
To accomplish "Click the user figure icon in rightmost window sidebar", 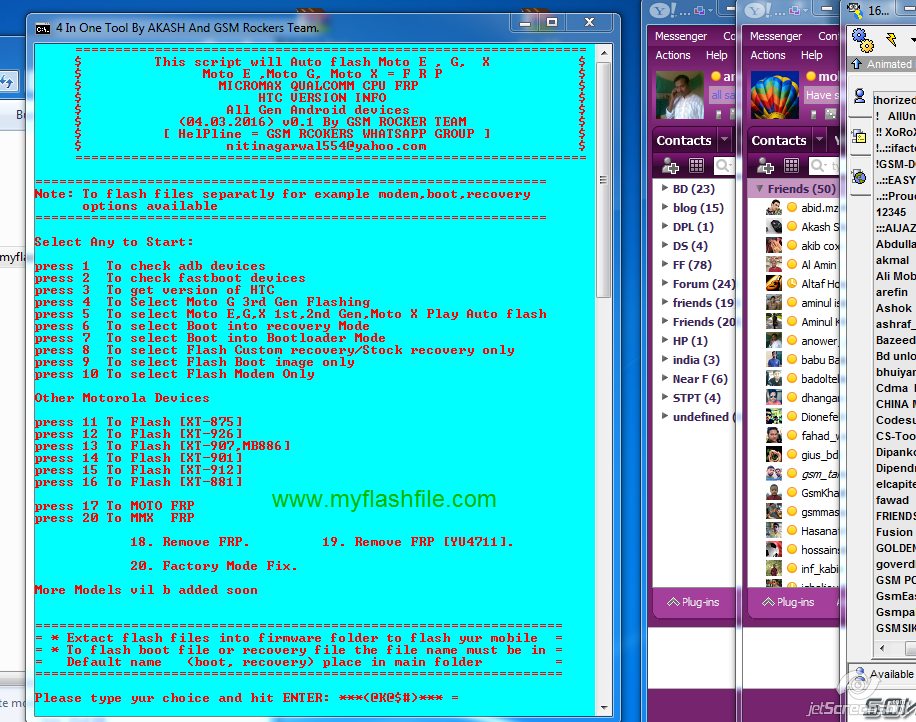I will tap(859, 96).
